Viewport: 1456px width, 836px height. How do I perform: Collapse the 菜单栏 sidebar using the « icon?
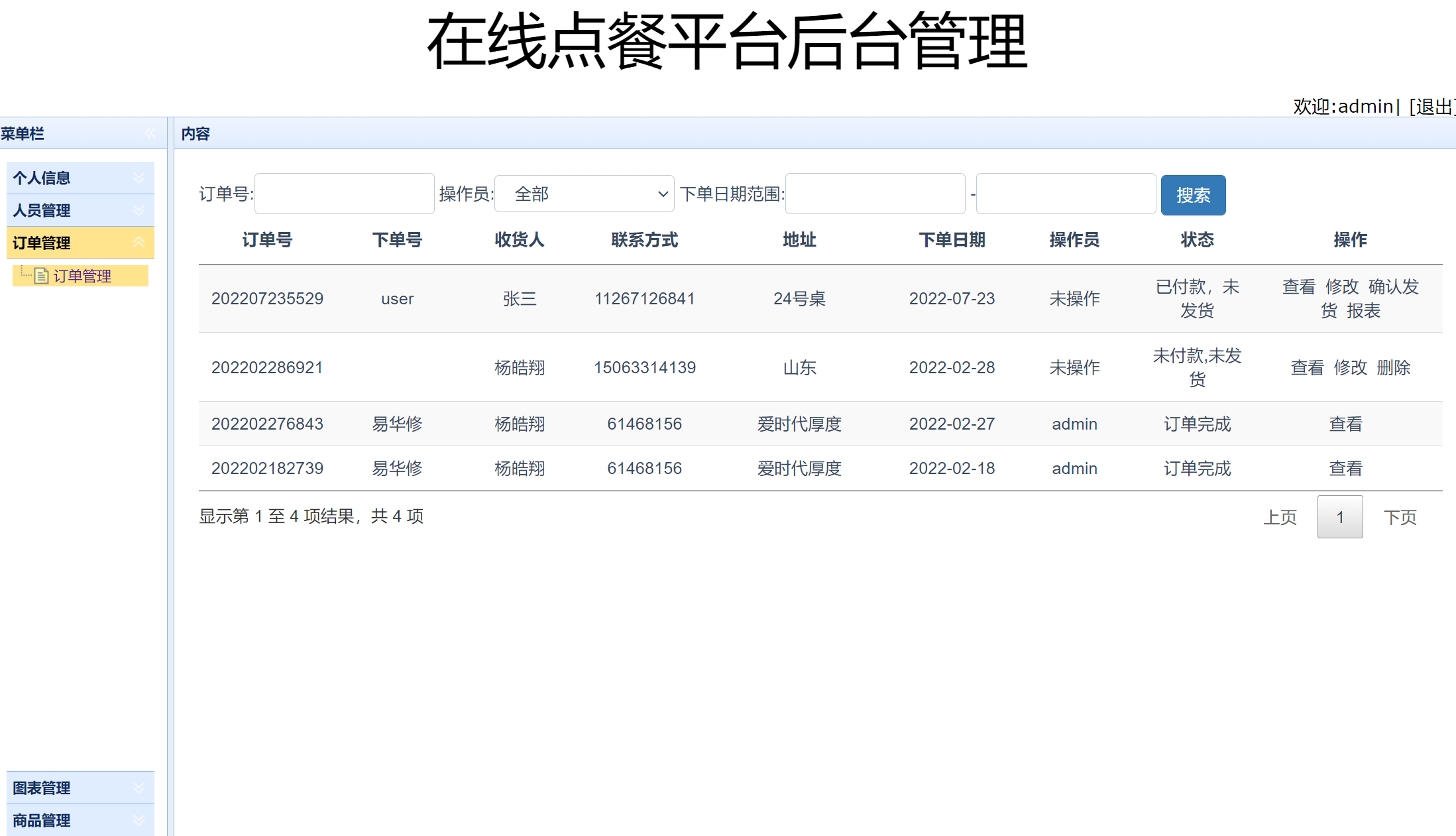coord(150,133)
